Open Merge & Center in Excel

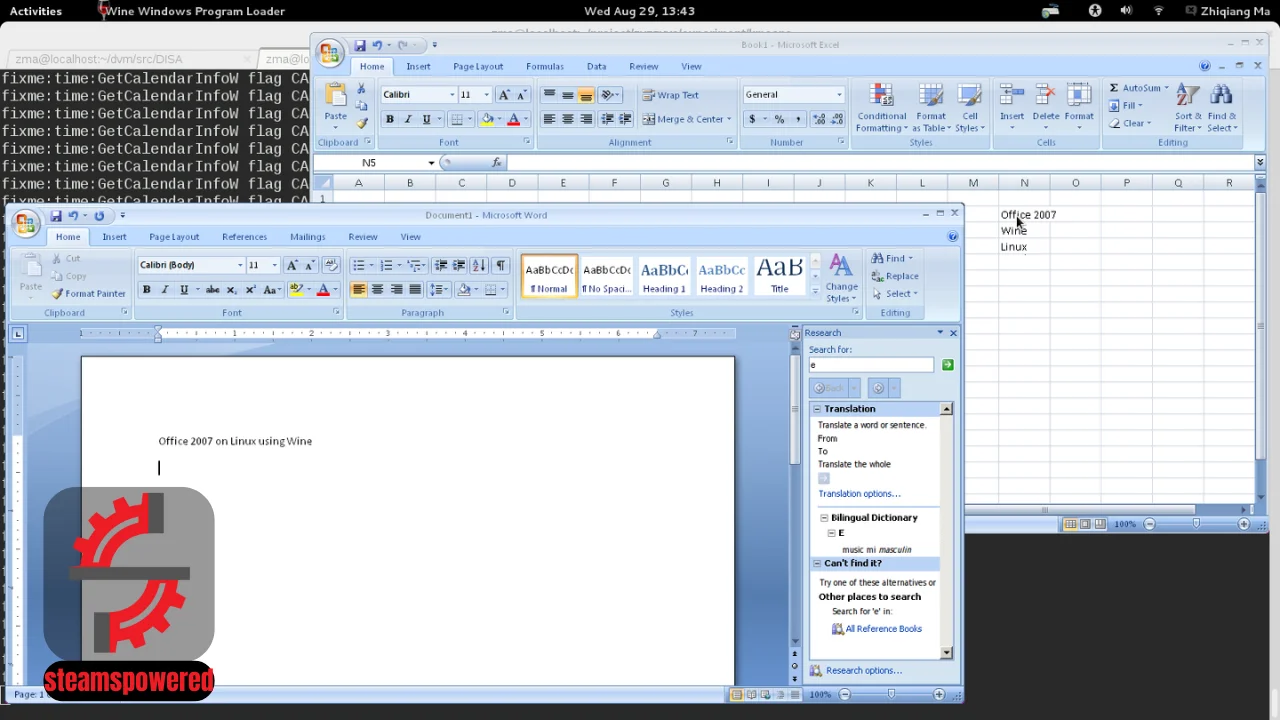coord(687,119)
